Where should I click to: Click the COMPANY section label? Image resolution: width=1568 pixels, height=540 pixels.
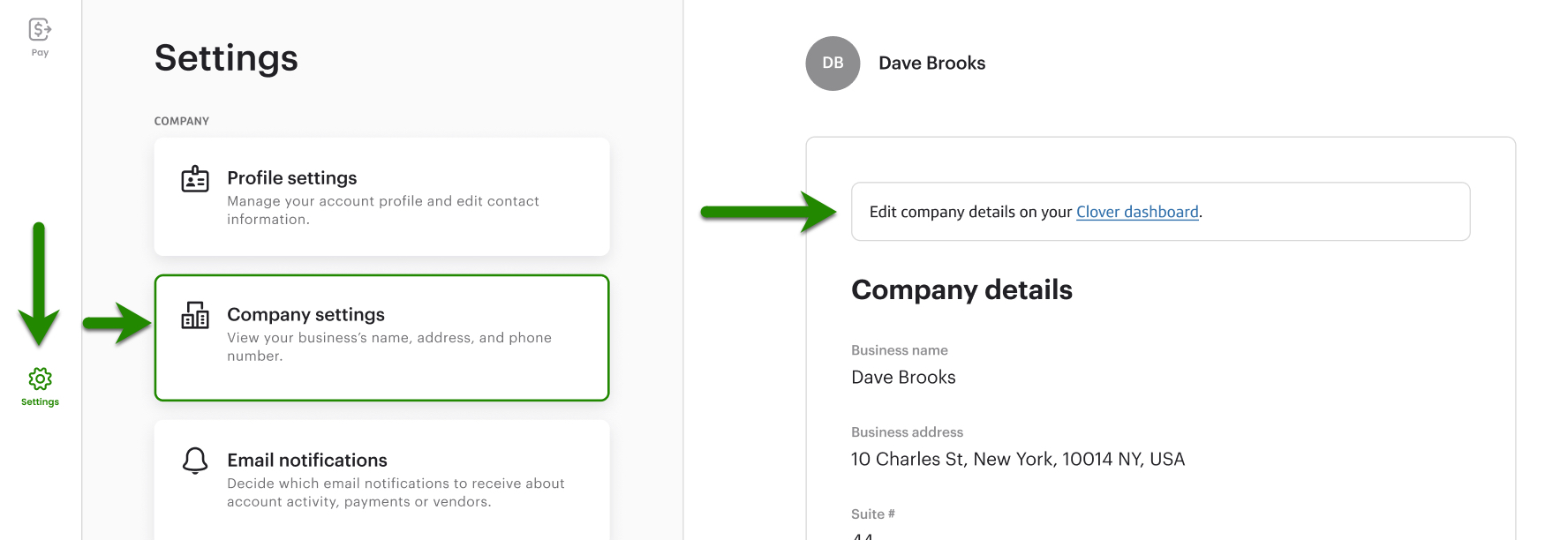180,120
